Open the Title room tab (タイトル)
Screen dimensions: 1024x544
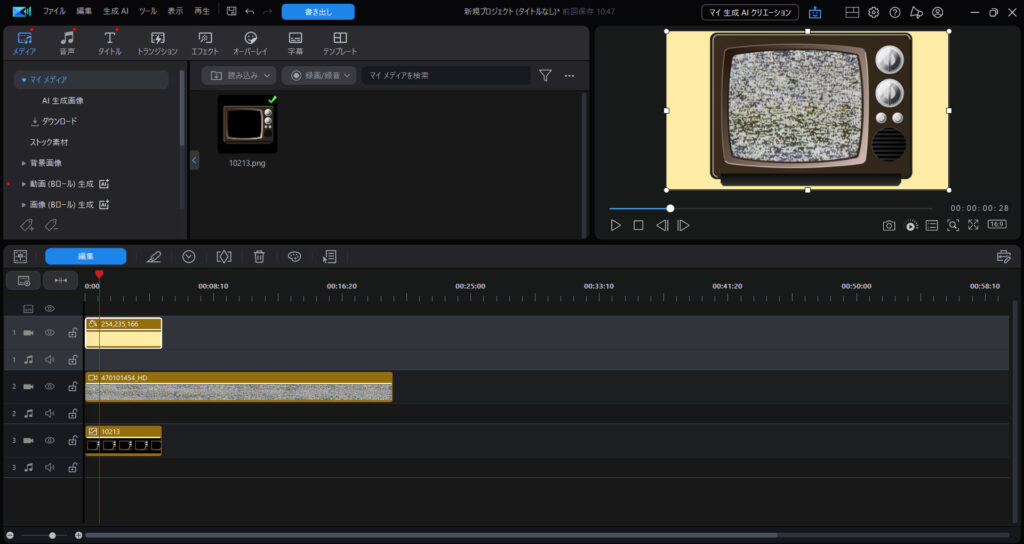[110, 42]
